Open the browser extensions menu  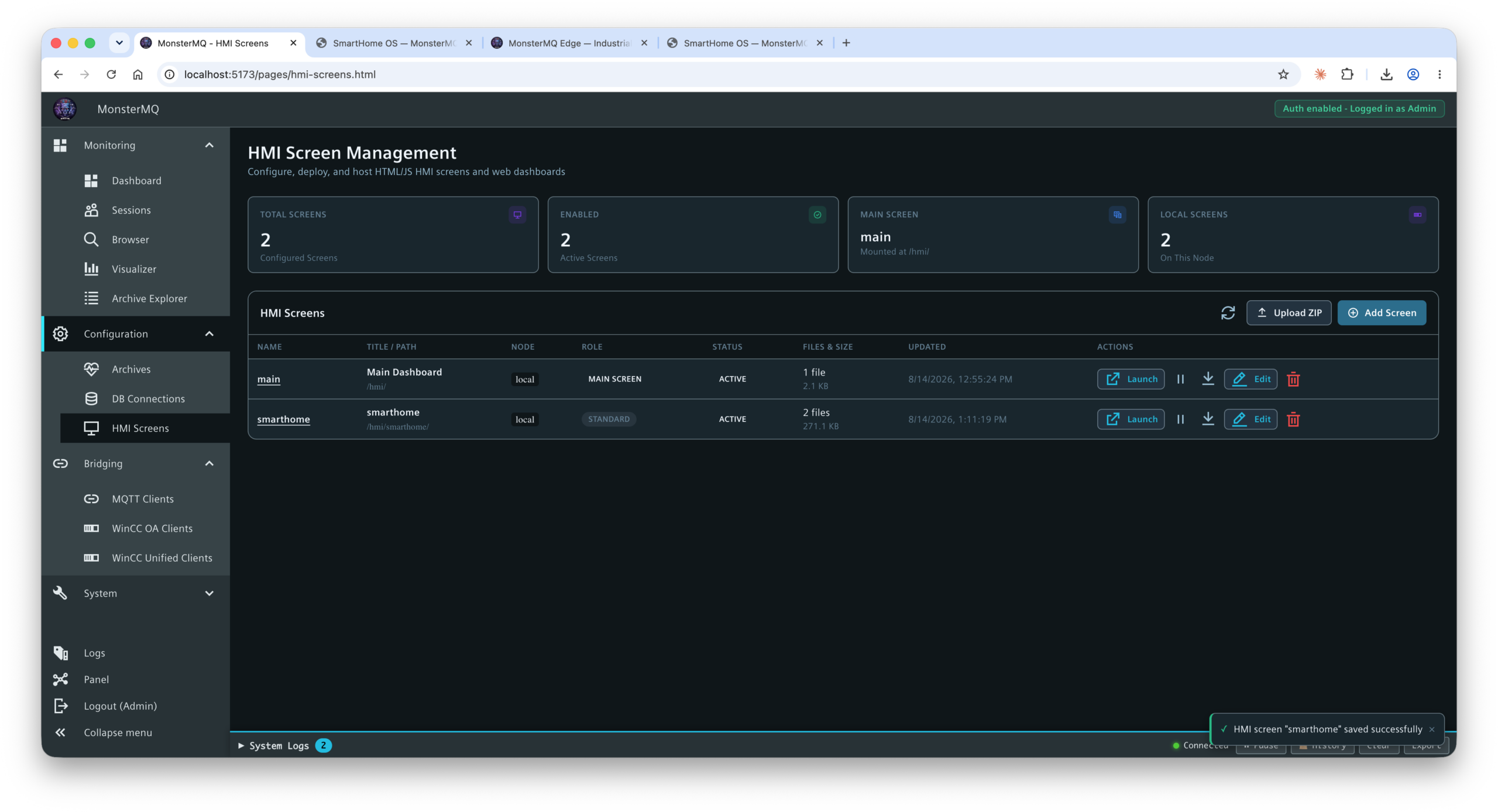[x=1347, y=74]
